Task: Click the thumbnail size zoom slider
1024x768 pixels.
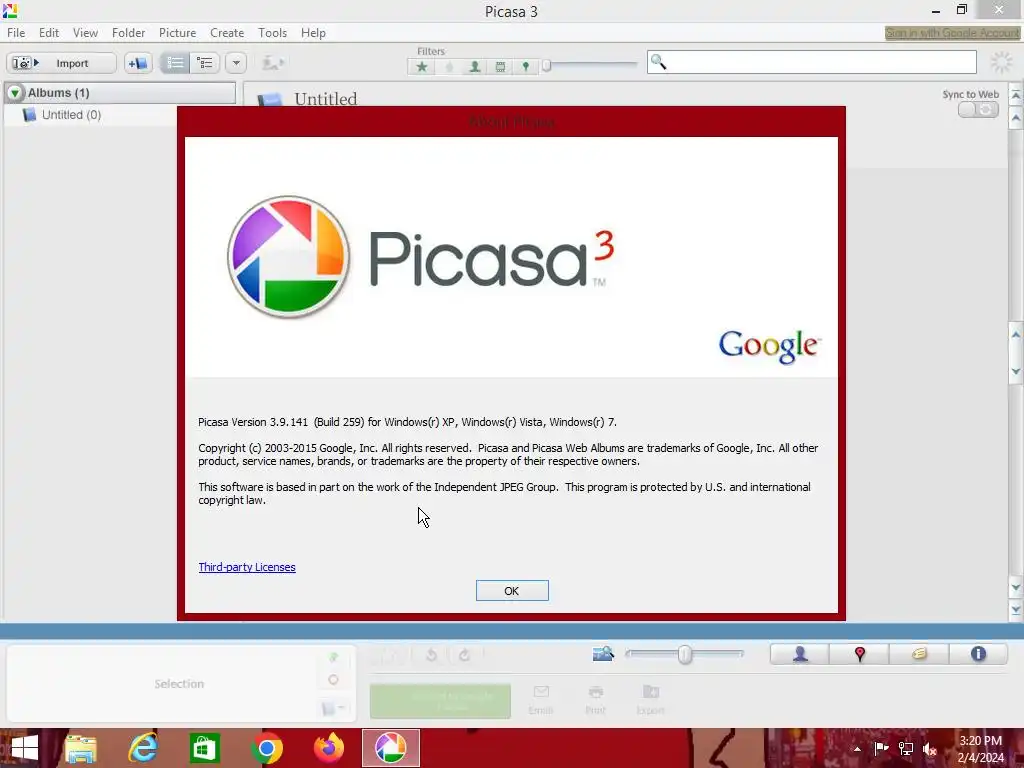Action: [x=684, y=654]
